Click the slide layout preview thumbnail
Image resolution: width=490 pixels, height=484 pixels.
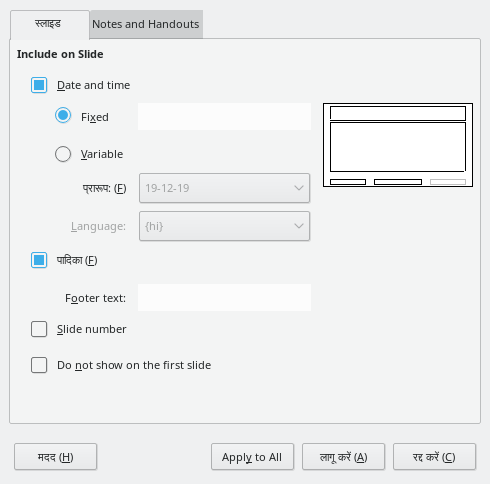tap(398, 145)
